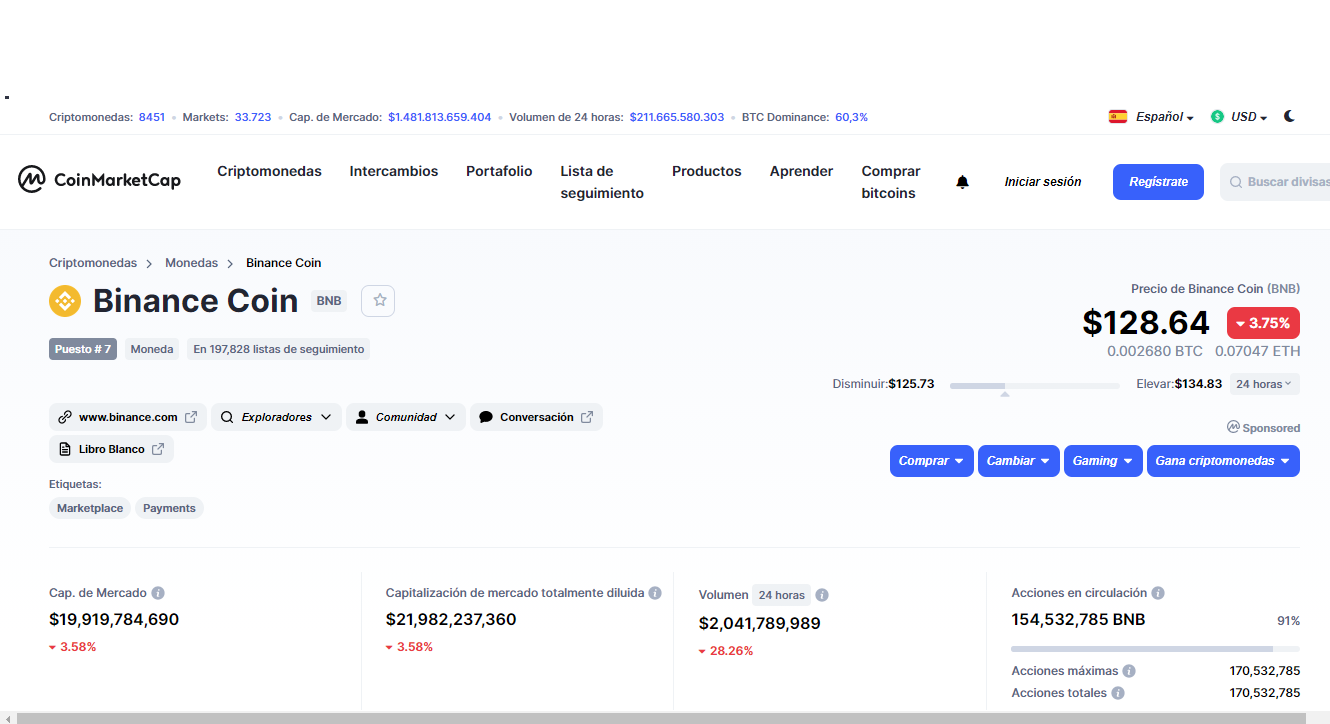Open the Cambiar dropdown button

pyautogui.click(x=1019, y=461)
